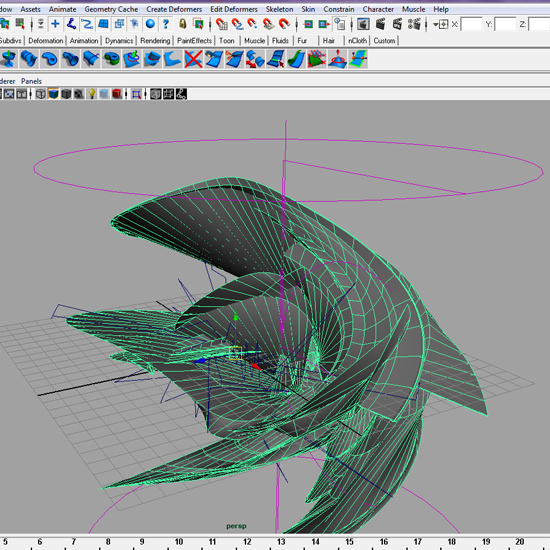Toggle select miscellaneous question-mark icon
The image size is (550, 550).
click(x=166, y=24)
